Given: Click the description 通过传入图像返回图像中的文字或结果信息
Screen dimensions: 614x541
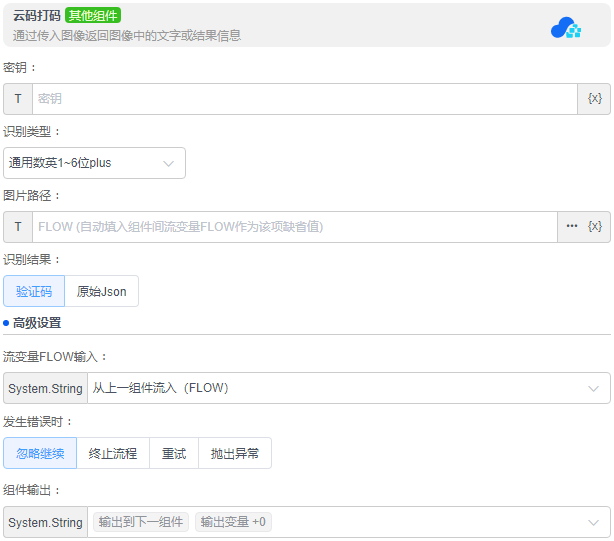Looking at the screenshot, I should pos(127,36).
